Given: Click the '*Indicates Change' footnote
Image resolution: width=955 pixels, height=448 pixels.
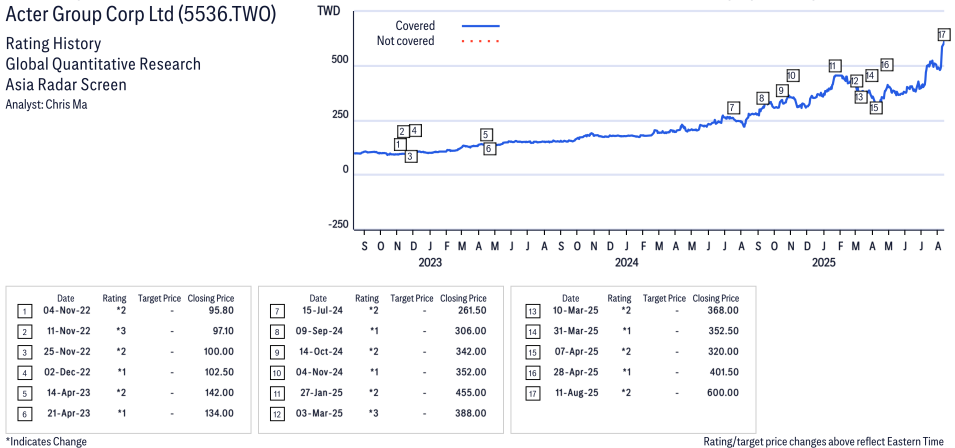Looking at the screenshot, I should (x=46, y=441).
